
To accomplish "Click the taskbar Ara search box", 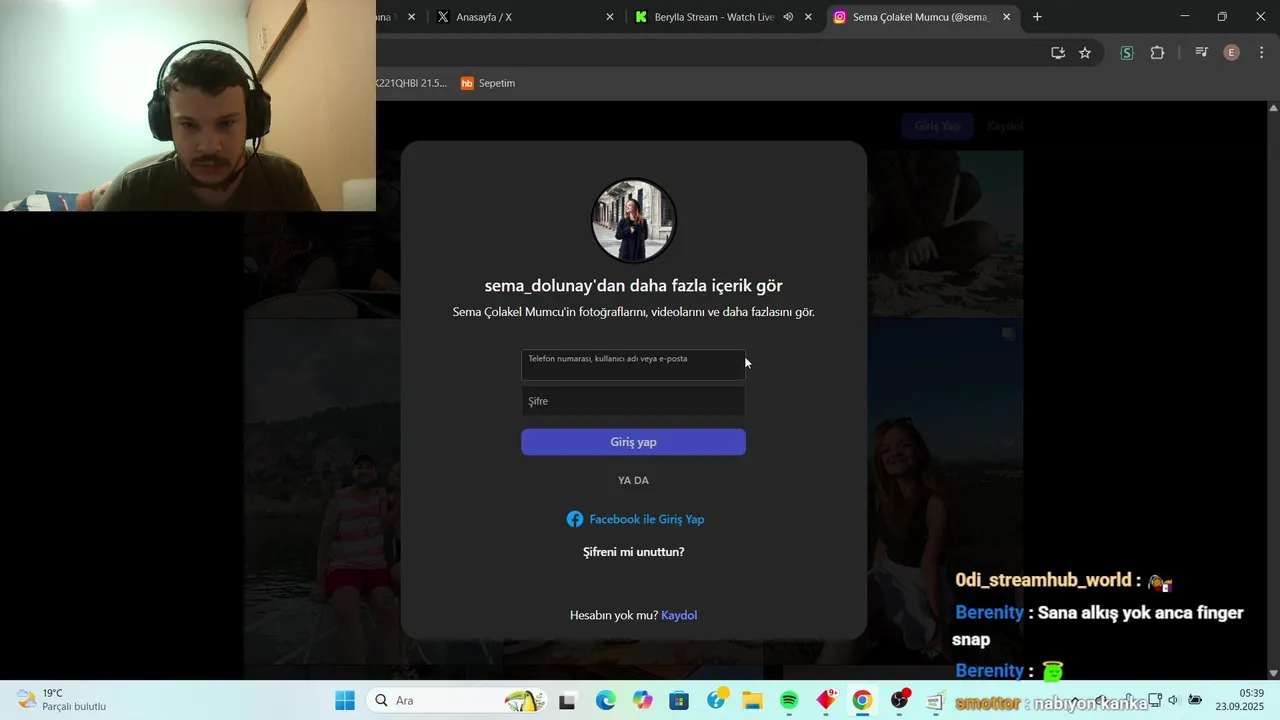I will pyautogui.click(x=457, y=701).
